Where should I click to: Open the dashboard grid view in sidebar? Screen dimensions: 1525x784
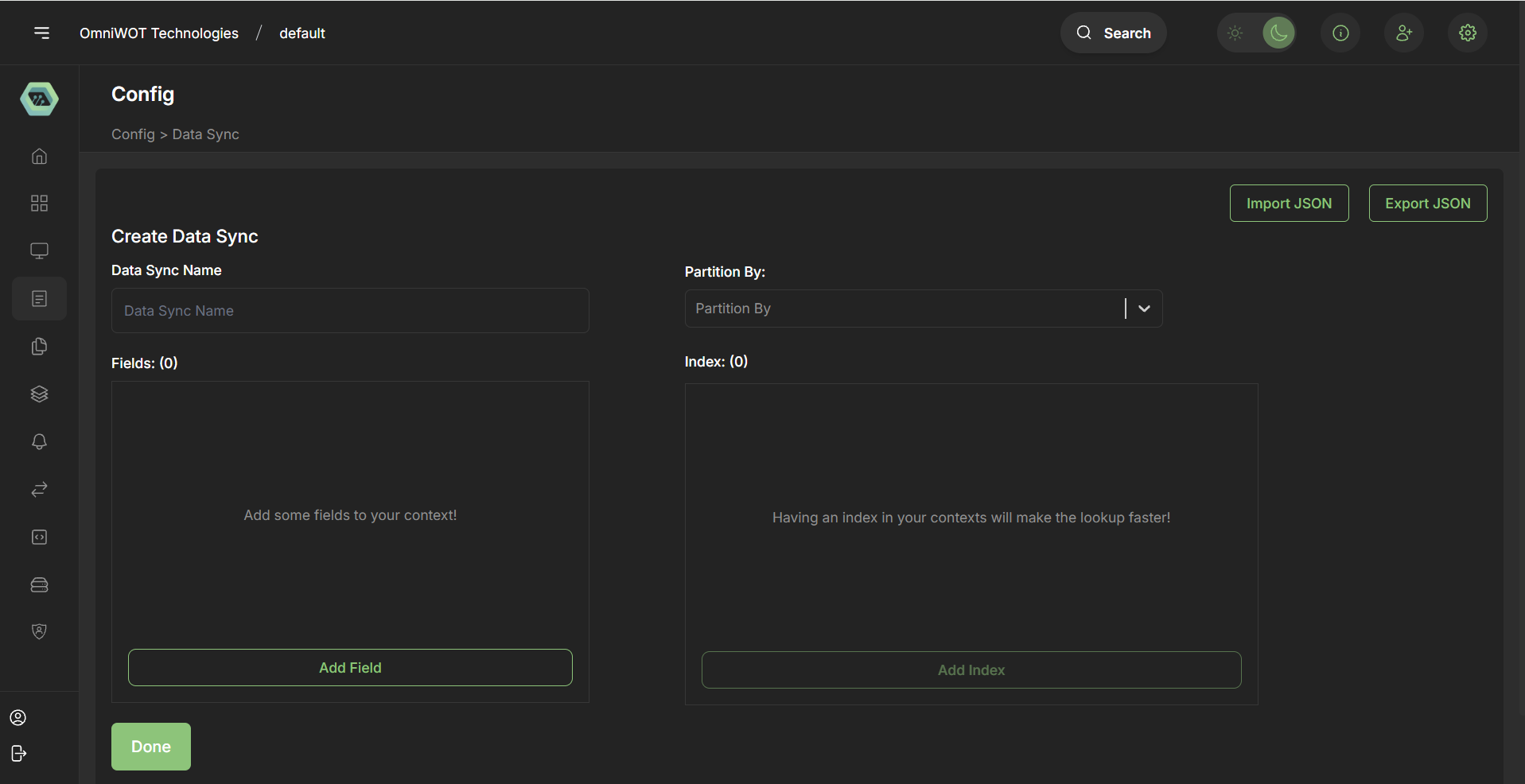[39, 203]
